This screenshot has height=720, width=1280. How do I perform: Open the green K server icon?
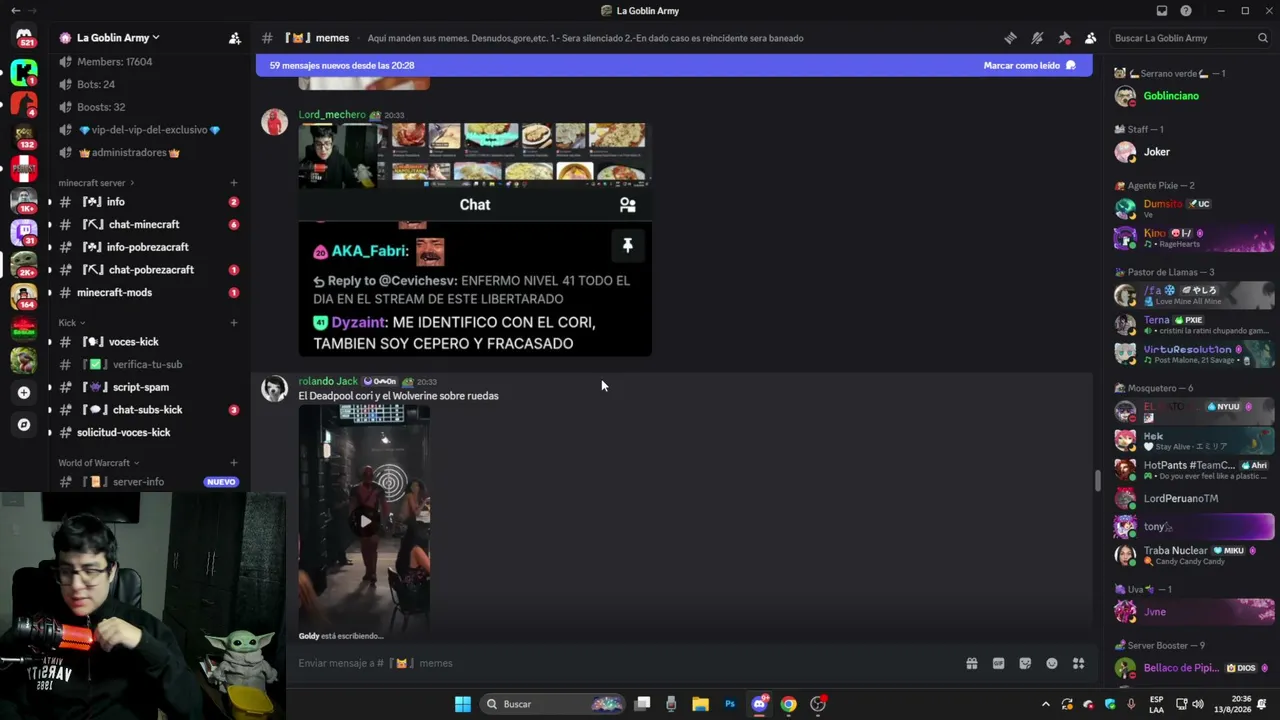tap(24, 72)
